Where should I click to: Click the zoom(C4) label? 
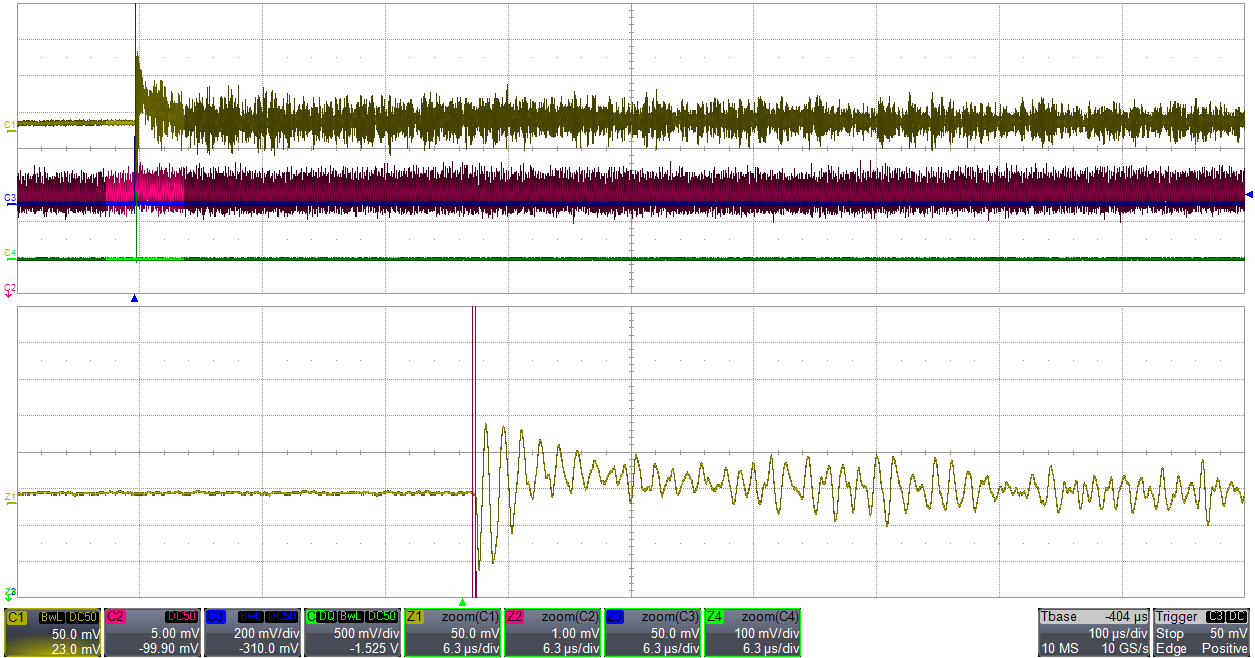(x=770, y=618)
